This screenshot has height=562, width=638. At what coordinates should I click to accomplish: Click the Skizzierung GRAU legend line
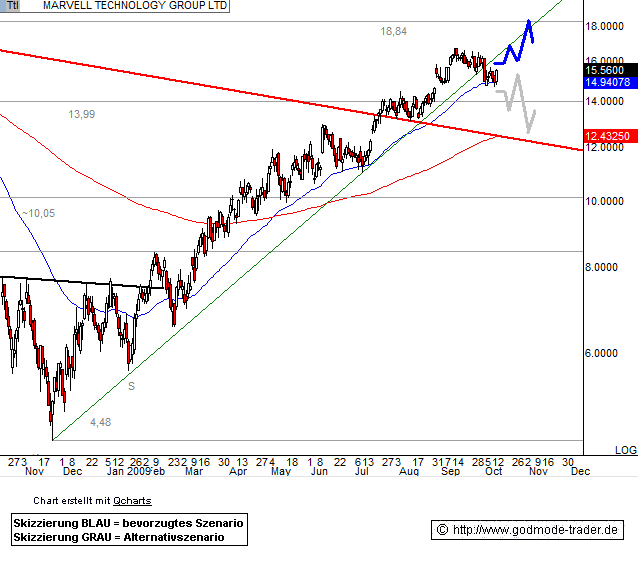point(119,537)
